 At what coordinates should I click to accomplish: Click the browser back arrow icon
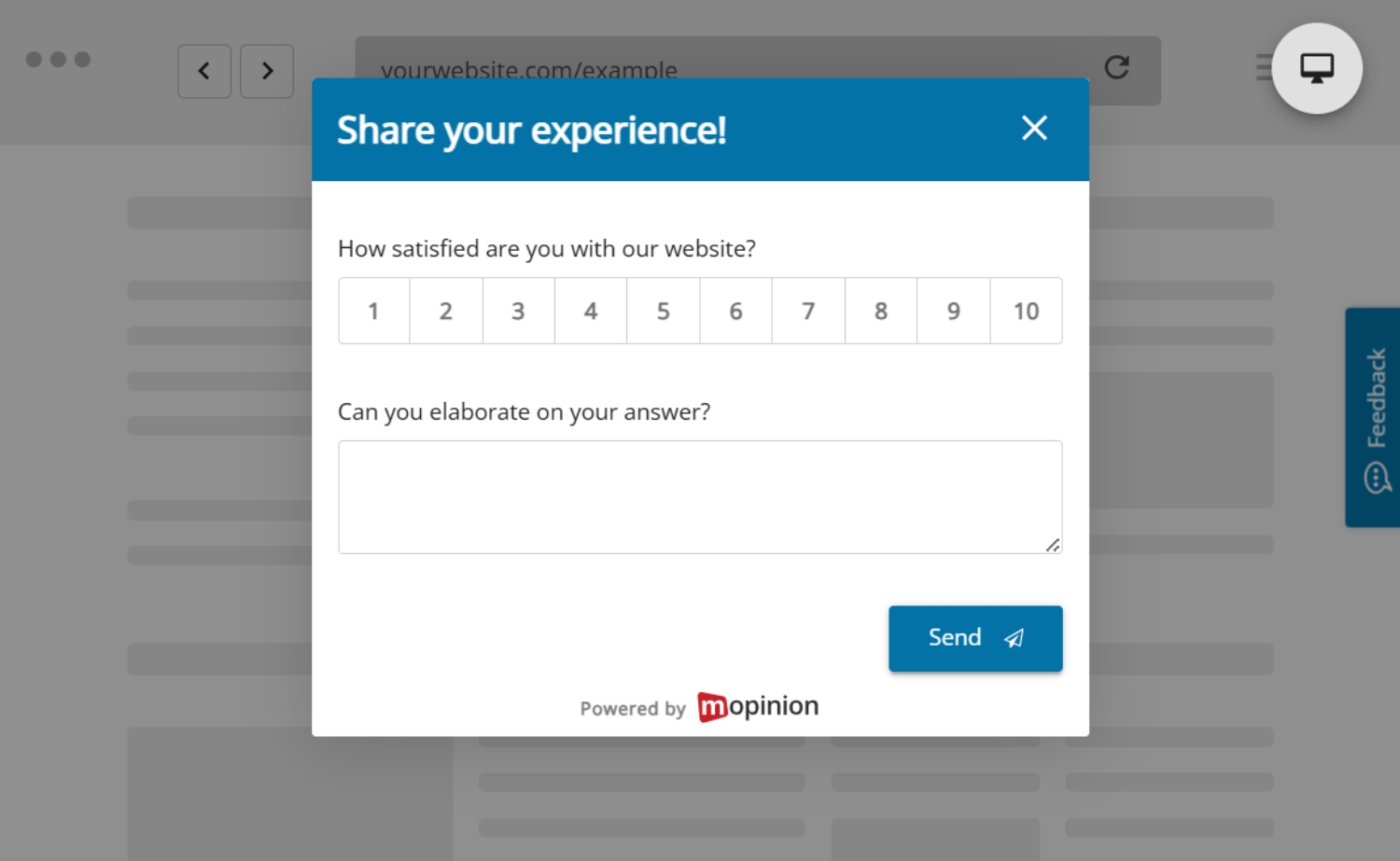[x=204, y=70]
